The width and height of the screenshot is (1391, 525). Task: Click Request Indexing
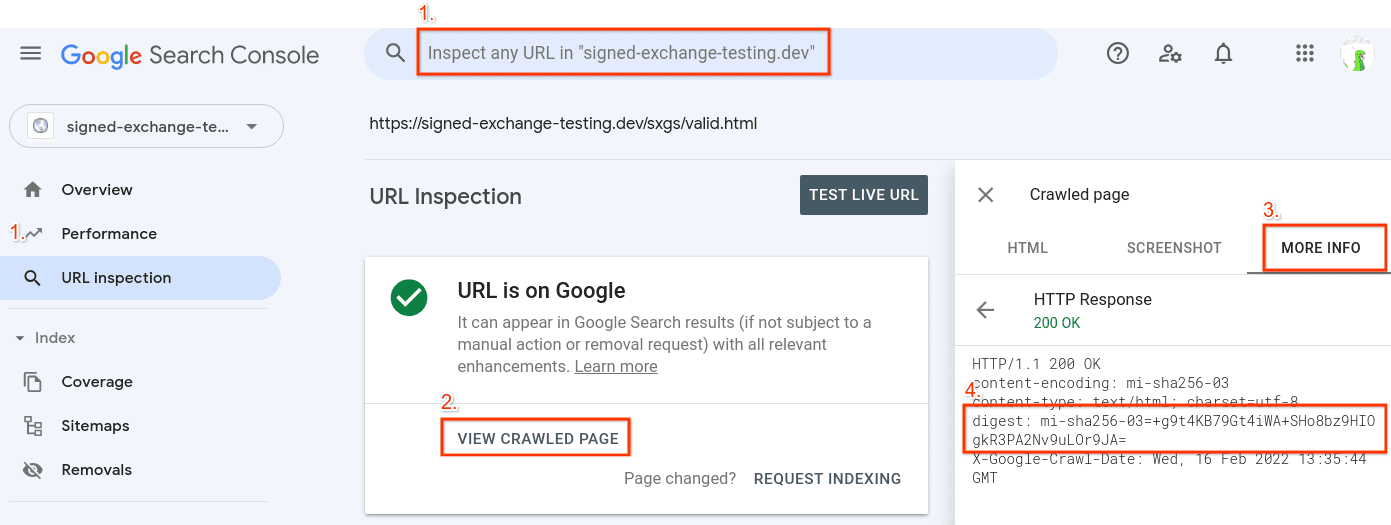[827, 479]
